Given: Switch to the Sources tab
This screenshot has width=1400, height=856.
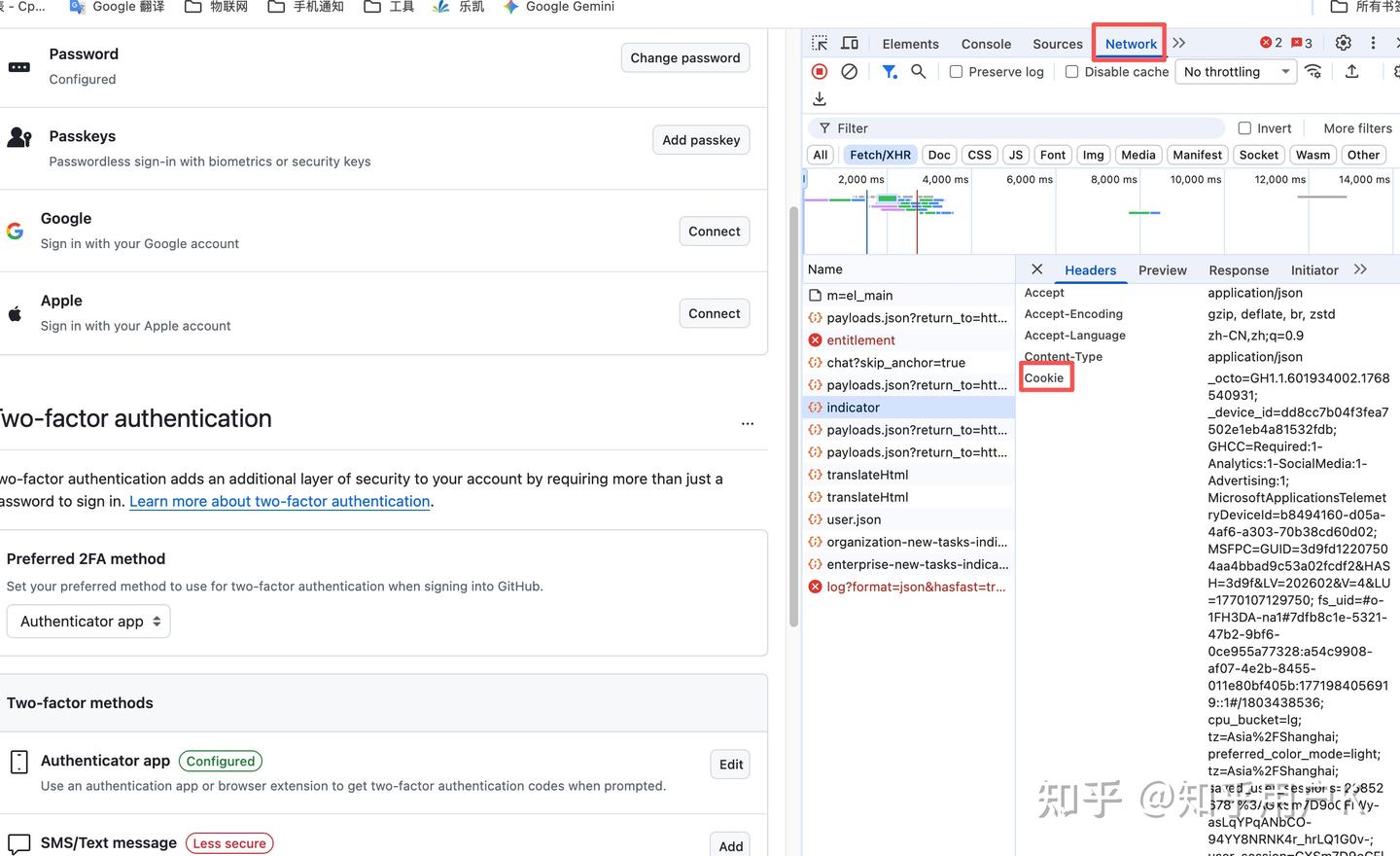Looking at the screenshot, I should pyautogui.click(x=1058, y=44).
